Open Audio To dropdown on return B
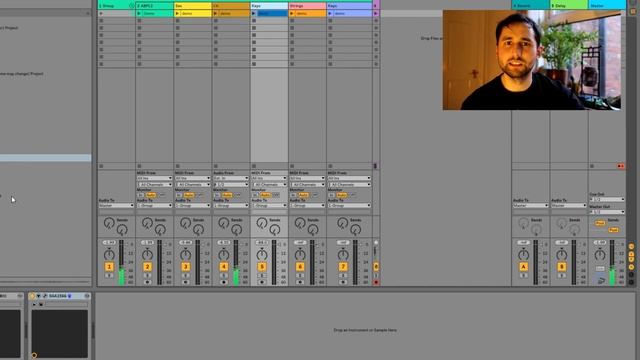Image resolution: width=640 pixels, height=360 pixels. pyautogui.click(x=569, y=206)
